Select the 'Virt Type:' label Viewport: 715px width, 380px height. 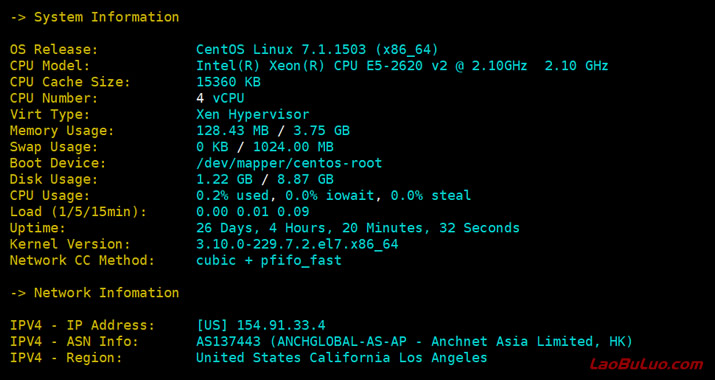click(x=50, y=115)
